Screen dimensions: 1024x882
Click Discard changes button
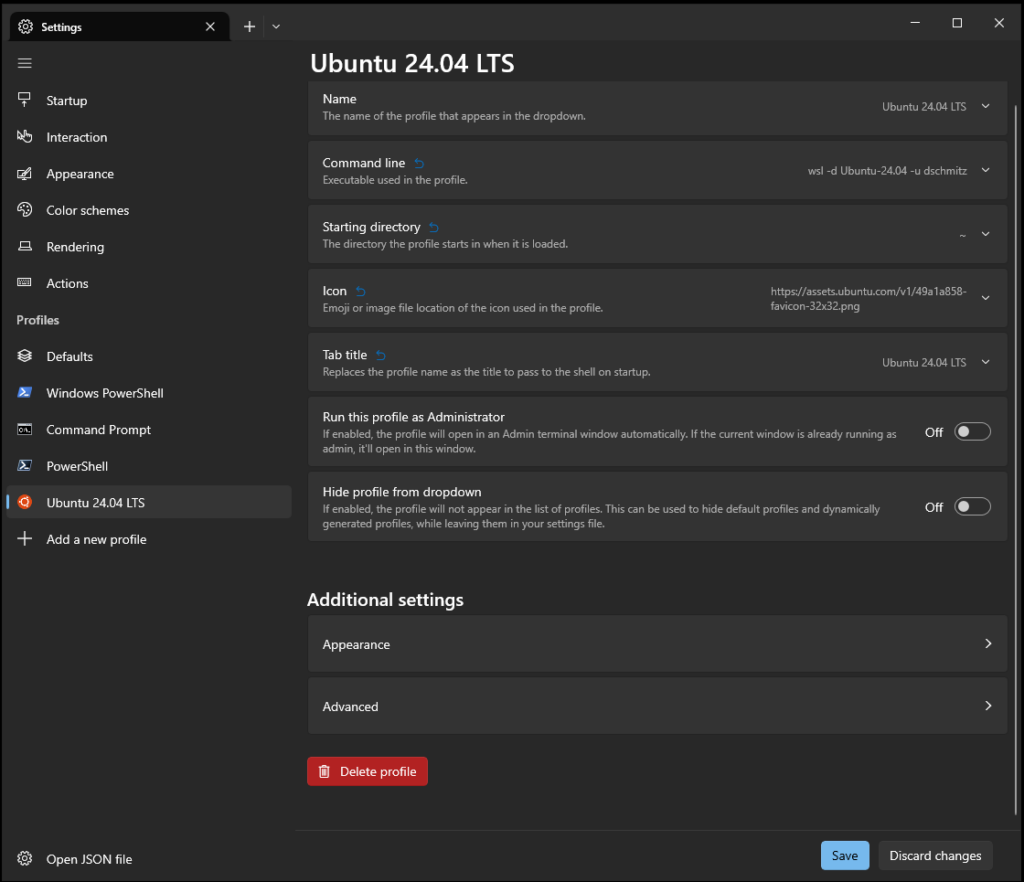pyautogui.click(x=935, y=855)
